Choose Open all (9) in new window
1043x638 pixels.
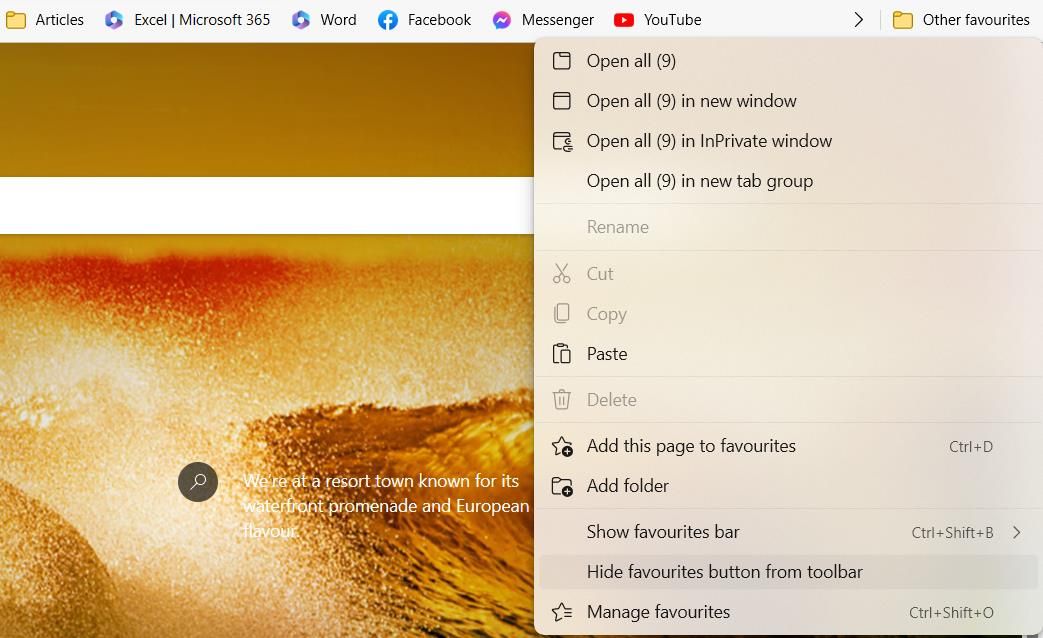(691, 100)
